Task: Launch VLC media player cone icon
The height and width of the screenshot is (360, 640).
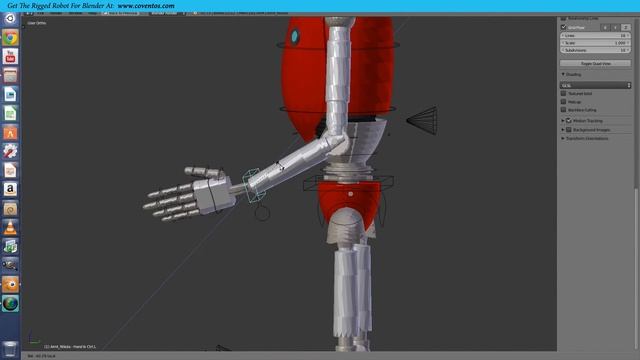Action: point(10,227)
